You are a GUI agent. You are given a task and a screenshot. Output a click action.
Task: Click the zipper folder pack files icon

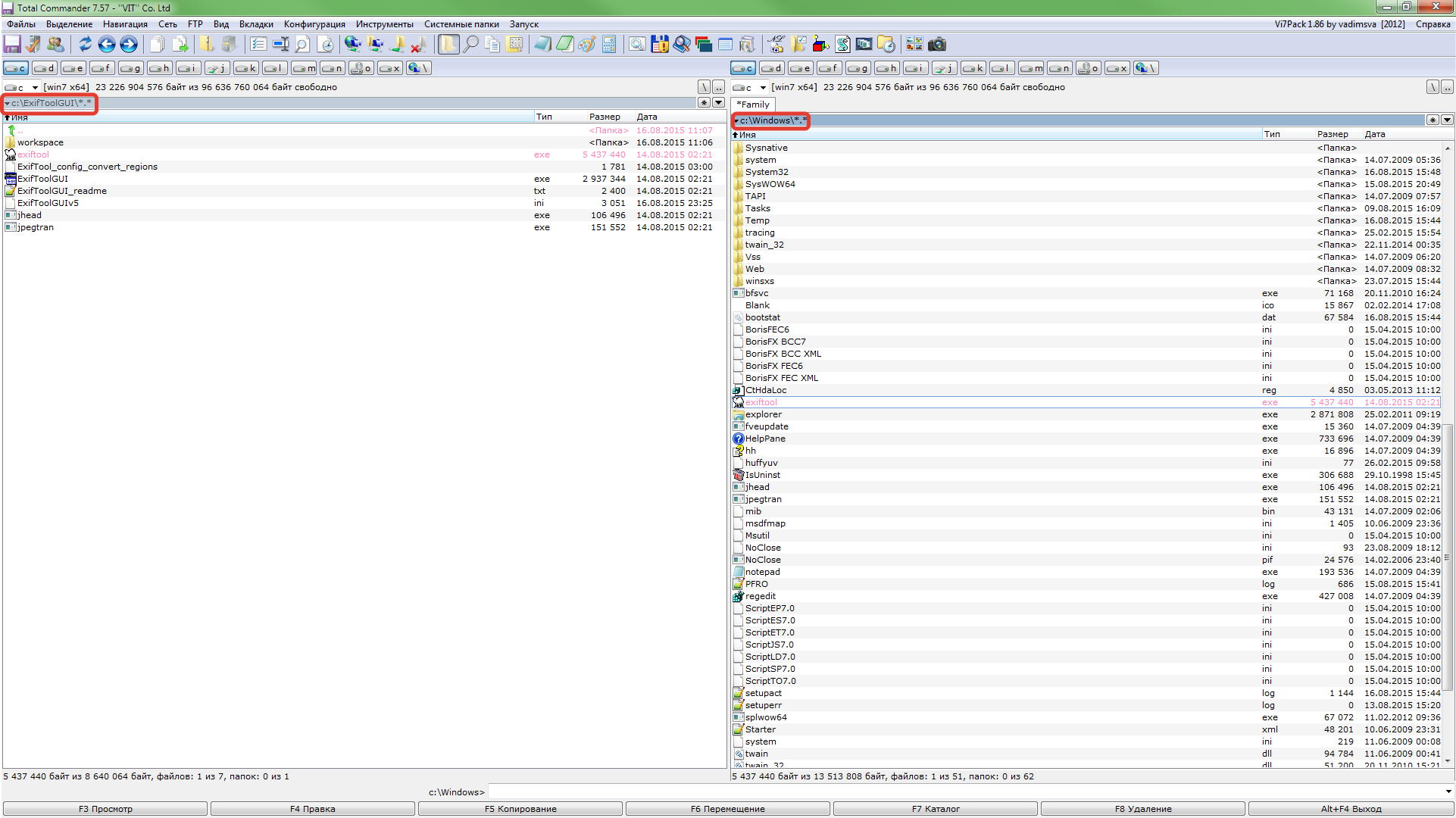pos(207,44)
